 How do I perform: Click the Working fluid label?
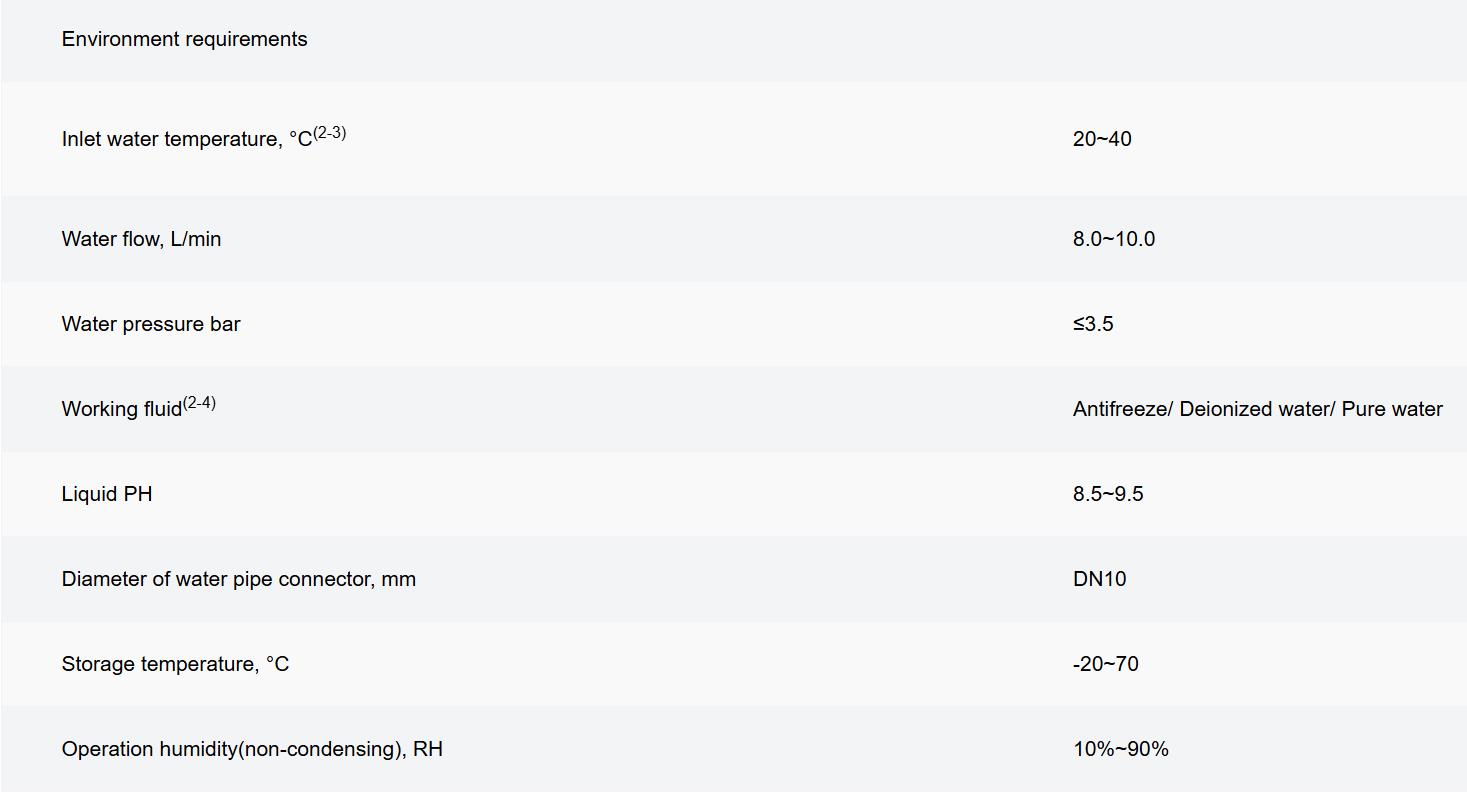[121, 409]
